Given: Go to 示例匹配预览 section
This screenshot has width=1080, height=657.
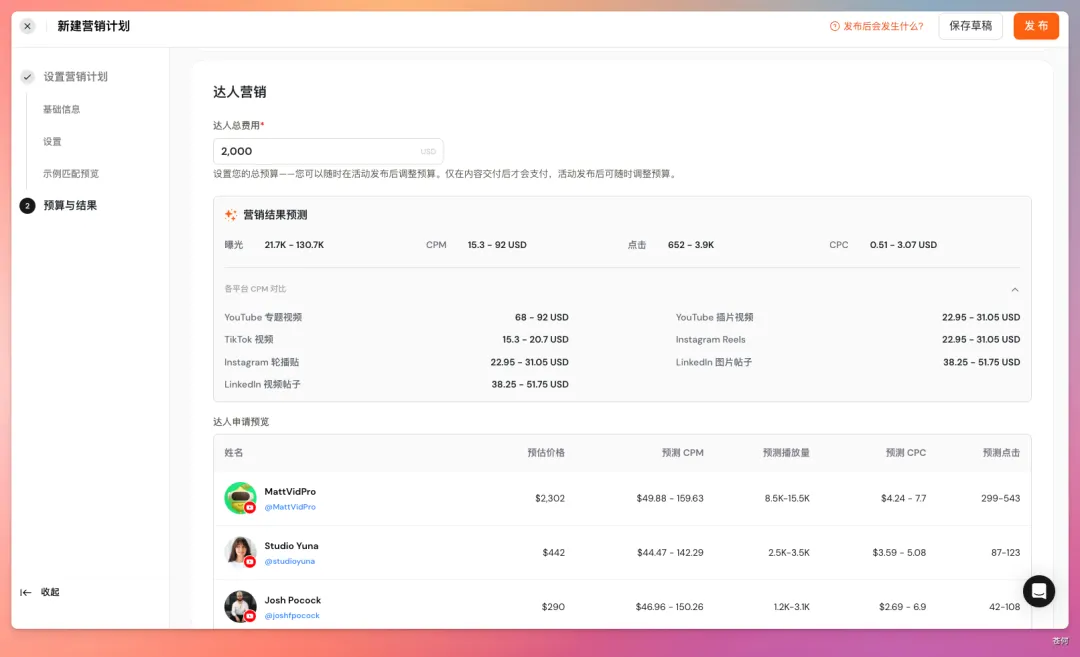Looking at the screenshot, I should click(71, 174).
